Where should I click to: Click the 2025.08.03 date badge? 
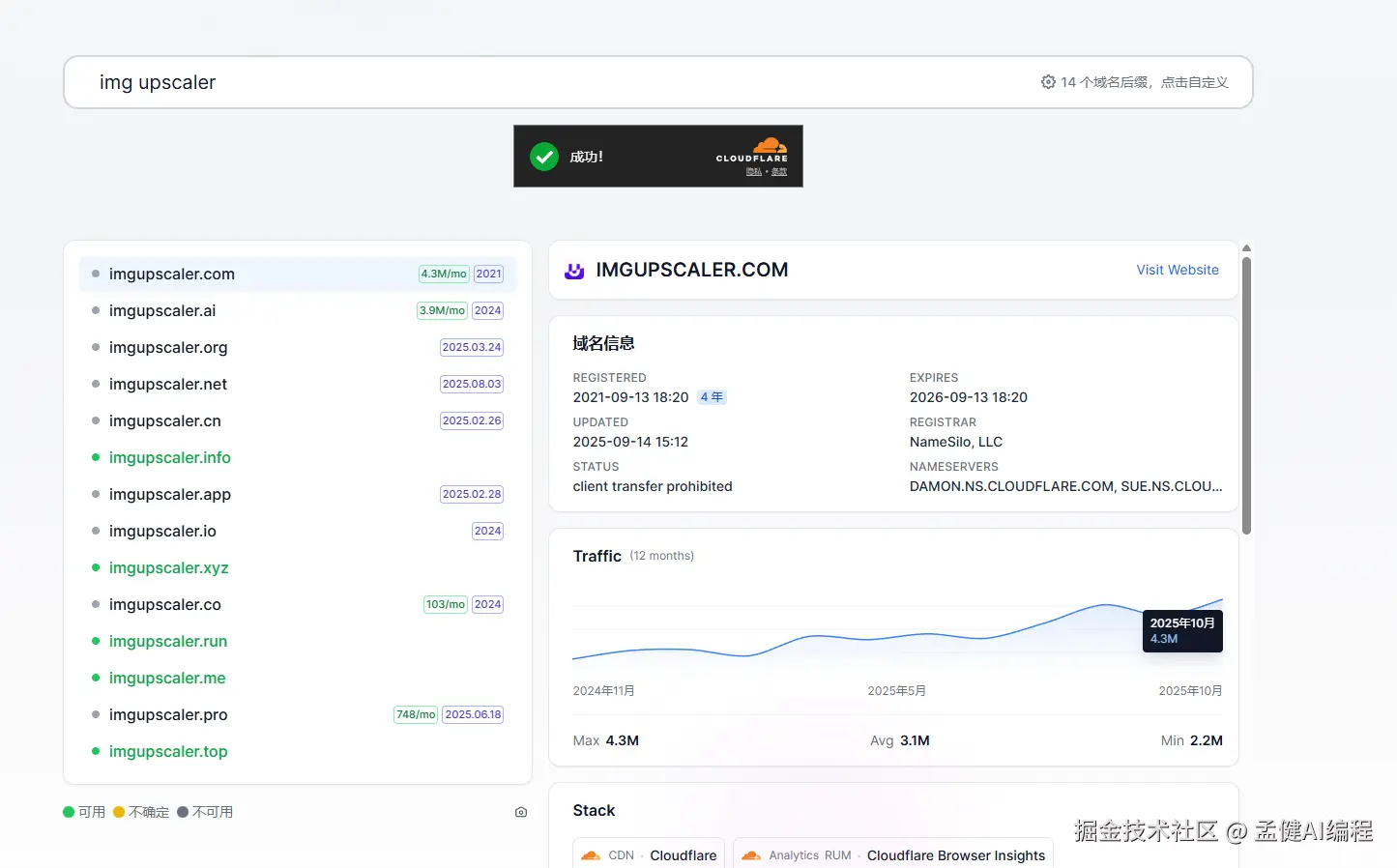(x=472, y=384)
